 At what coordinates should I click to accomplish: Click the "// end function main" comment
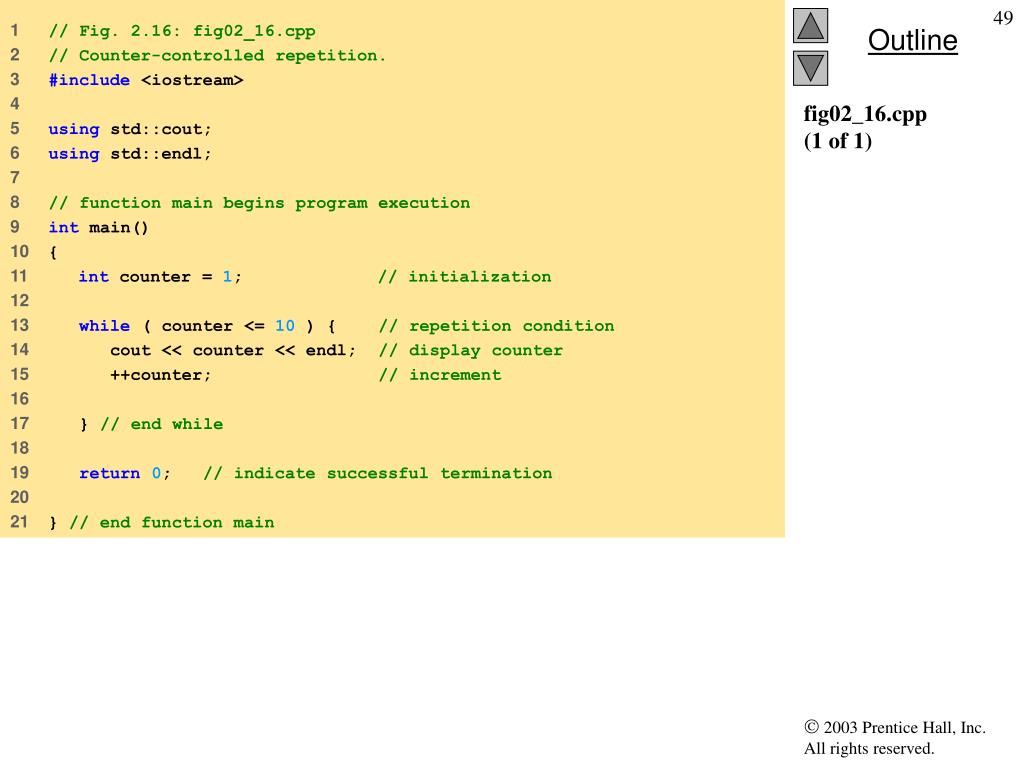coord(172,522)
